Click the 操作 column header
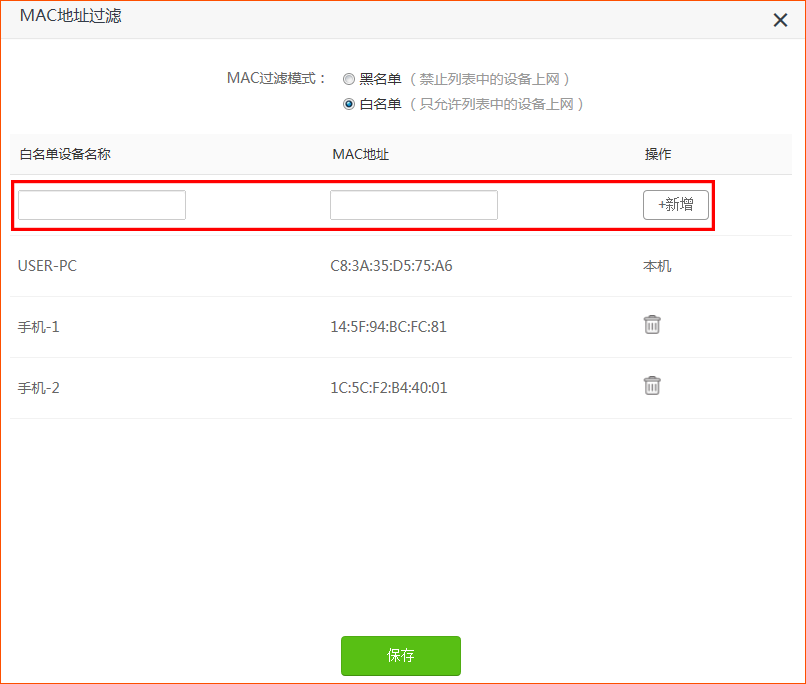Screen dimensions: 806x684 point(657,154)
